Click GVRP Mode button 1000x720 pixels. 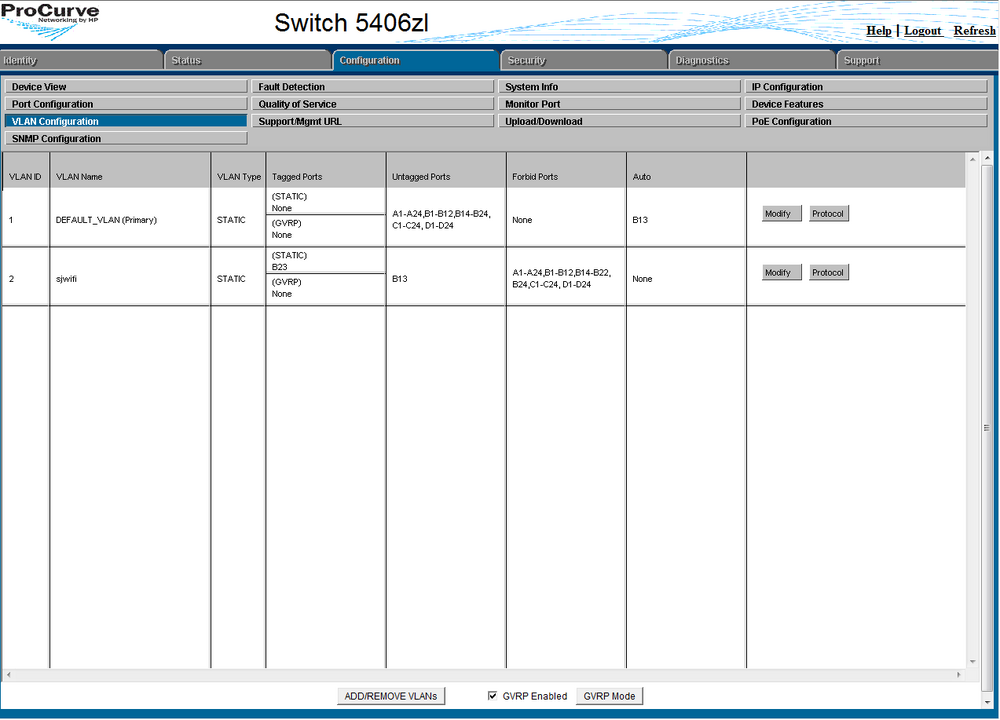coord(609,696)
